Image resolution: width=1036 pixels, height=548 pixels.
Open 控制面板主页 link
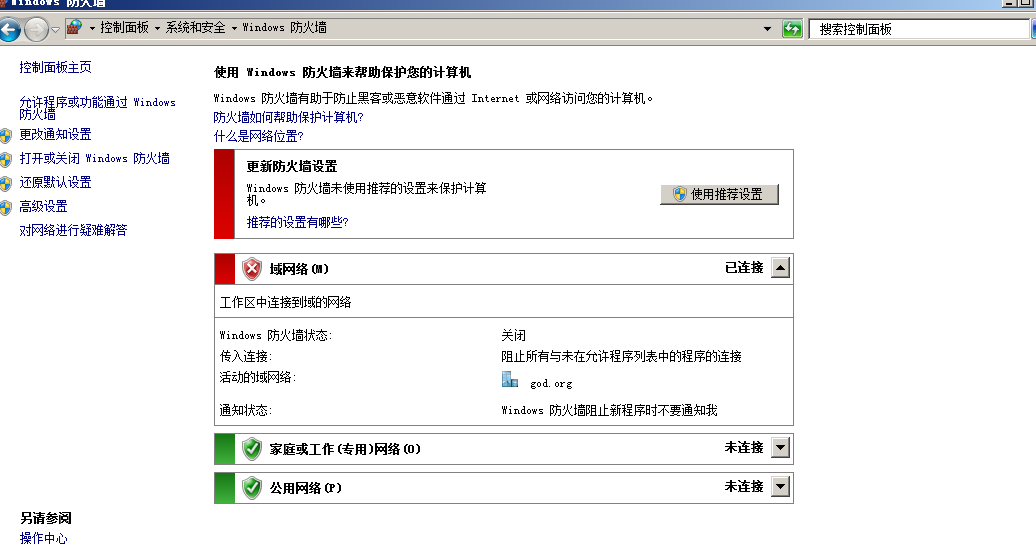pyautogui.click(x=56, y=67)
